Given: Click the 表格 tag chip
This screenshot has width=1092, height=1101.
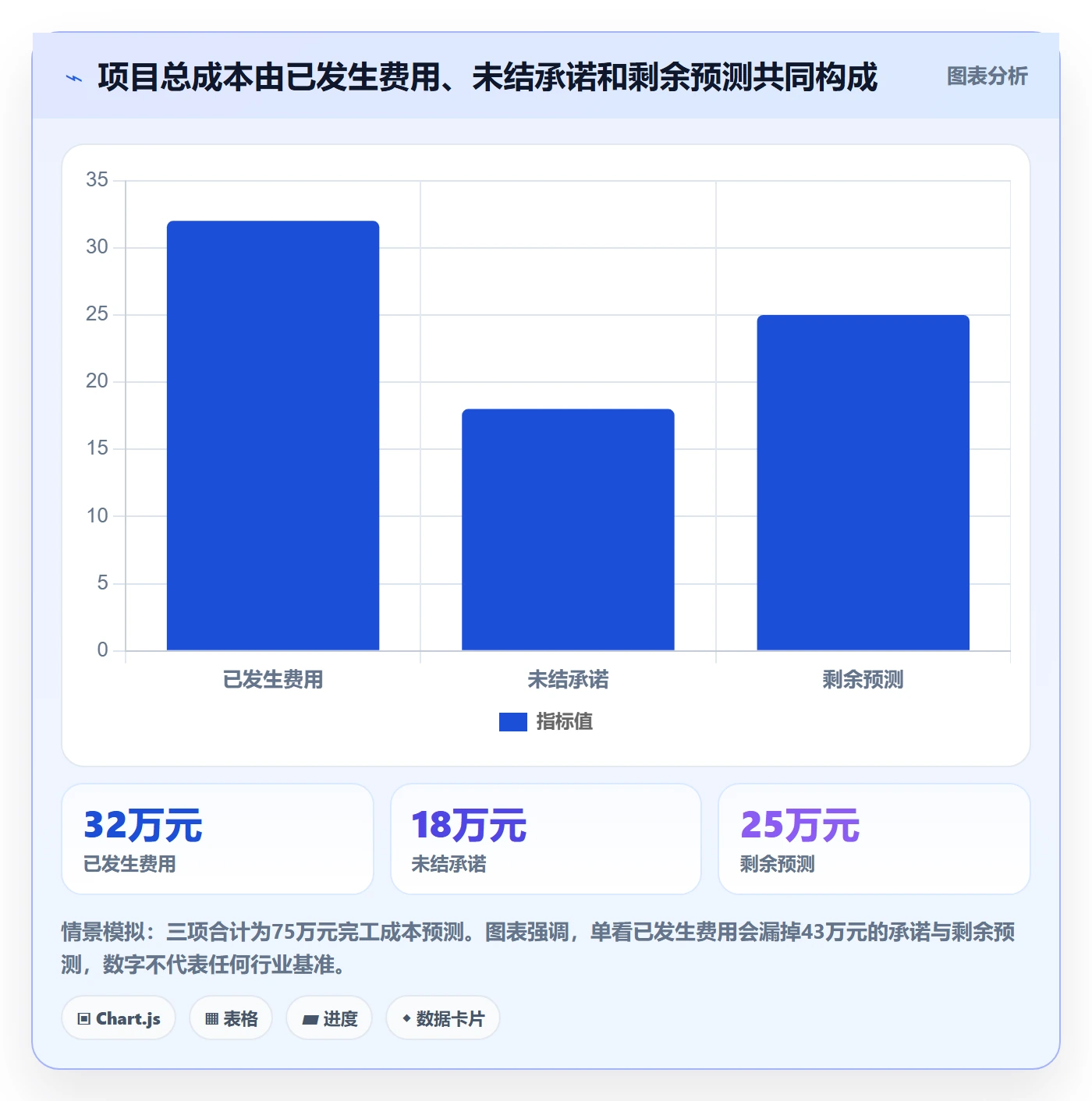Looking at the screenshot, I should pos(231,1018).
